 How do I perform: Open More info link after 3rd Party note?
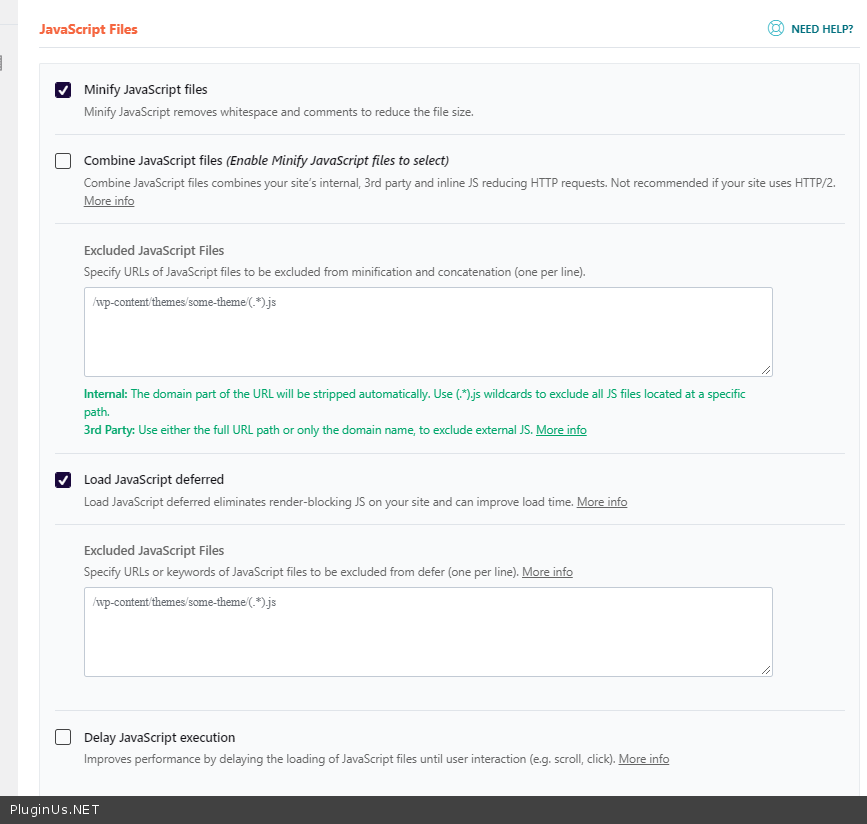(561, 430)
